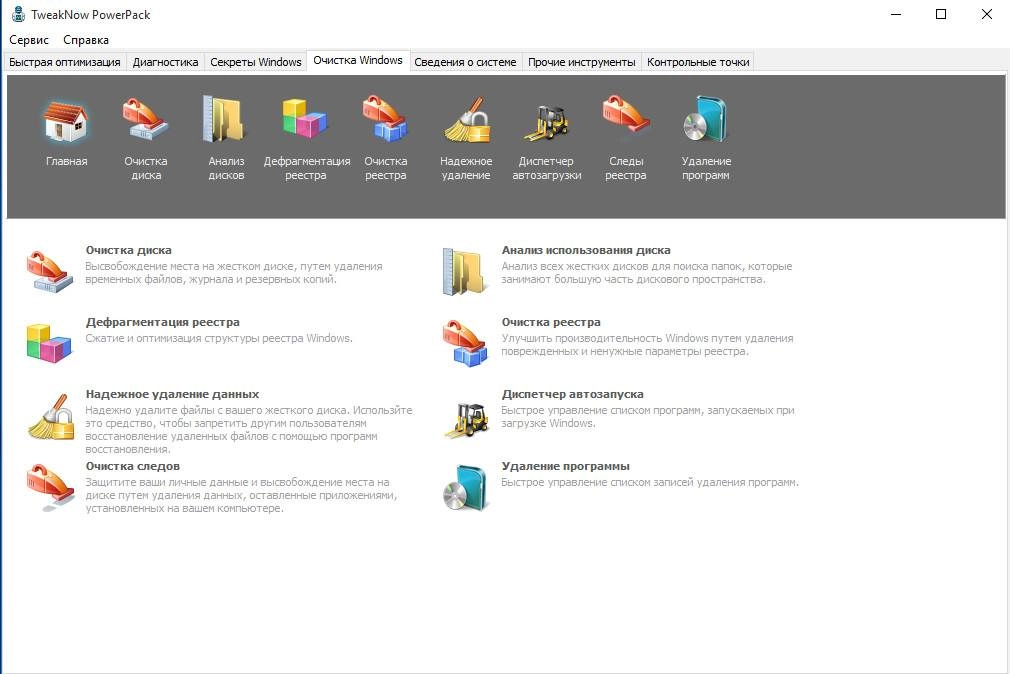1010x674 pixels.
Task: Click forklift icon beside Диспетчер автозапуска heading
Action: point(466,420)
